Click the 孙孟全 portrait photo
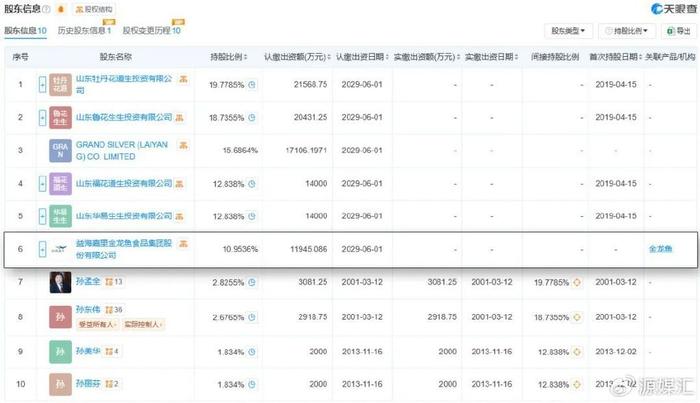Viewport: 700px width, 403px height. 60,282
